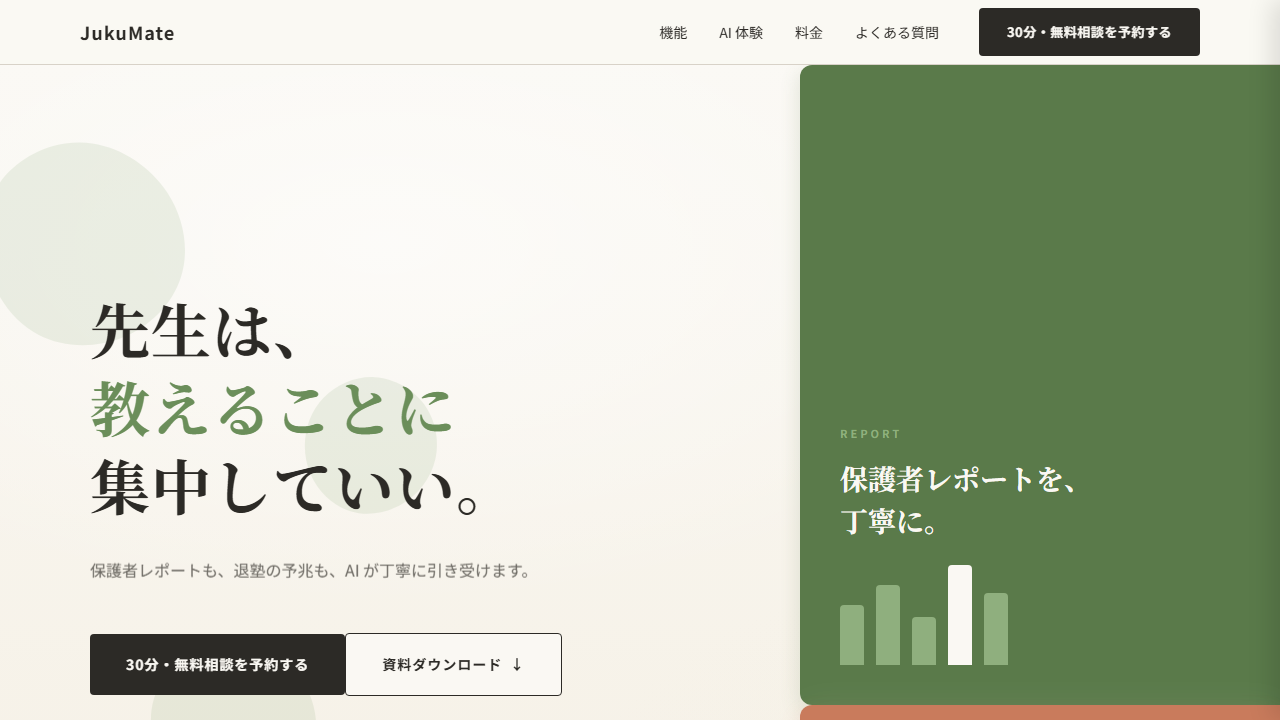Click the 保護者レポートも、退塾の予兆も subtitle text
The height and width of the screenshot is (720, 1280).
coord(311,571)
